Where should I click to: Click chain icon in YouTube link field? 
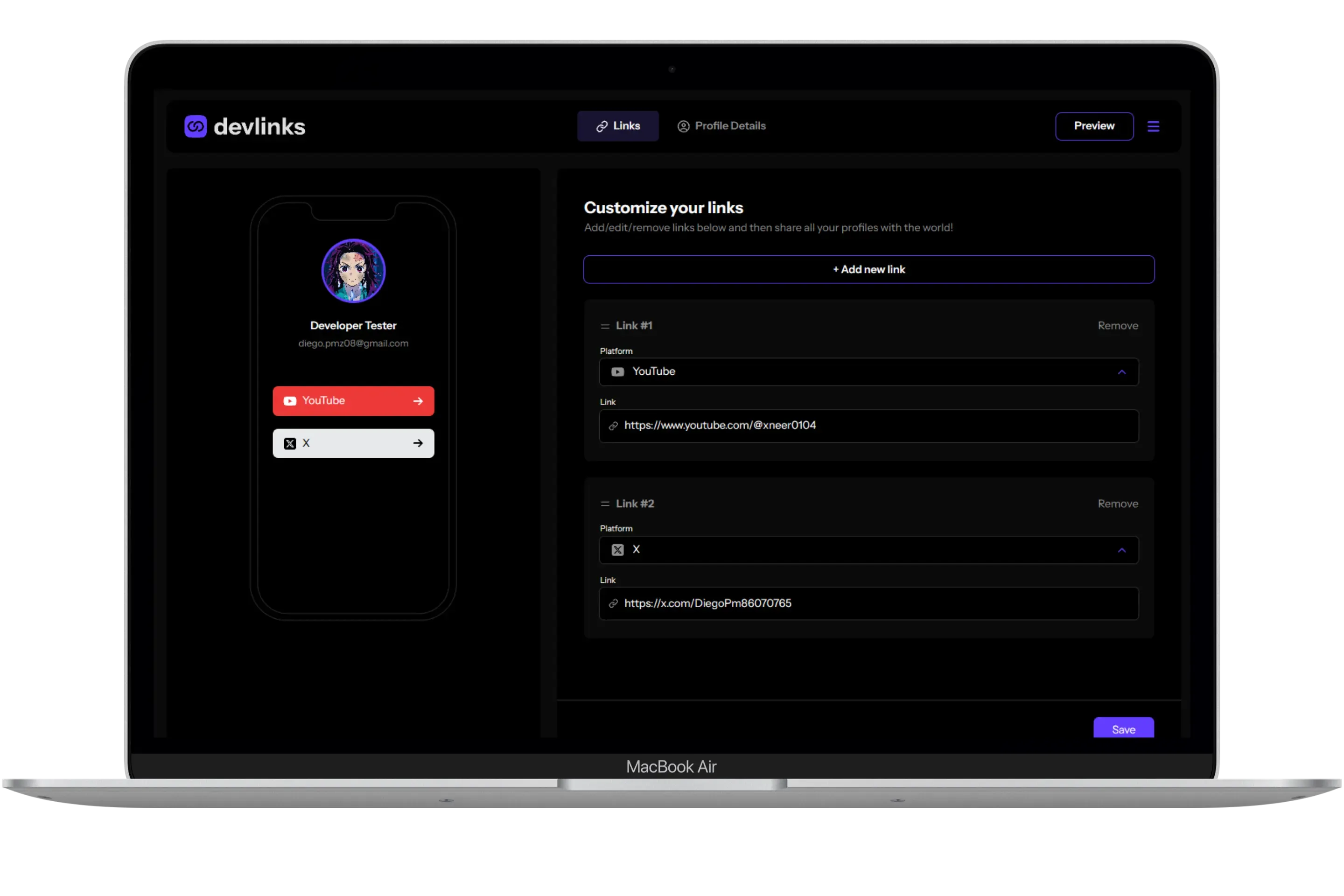pos(613,426)
